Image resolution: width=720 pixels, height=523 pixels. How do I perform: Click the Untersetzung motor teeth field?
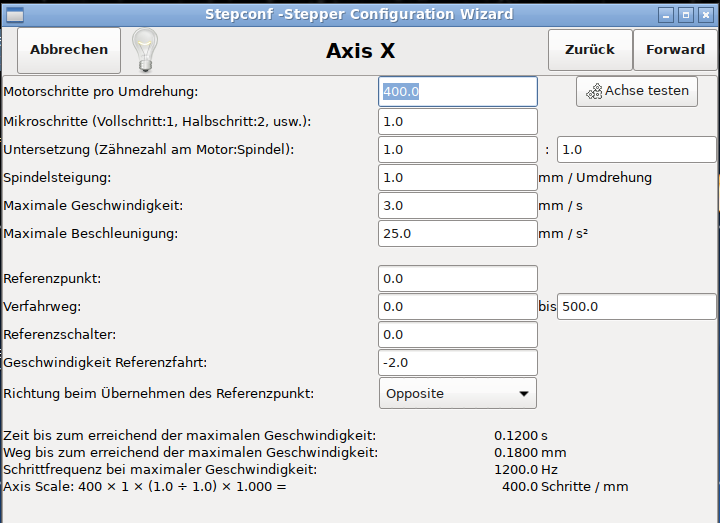(458, 149)
